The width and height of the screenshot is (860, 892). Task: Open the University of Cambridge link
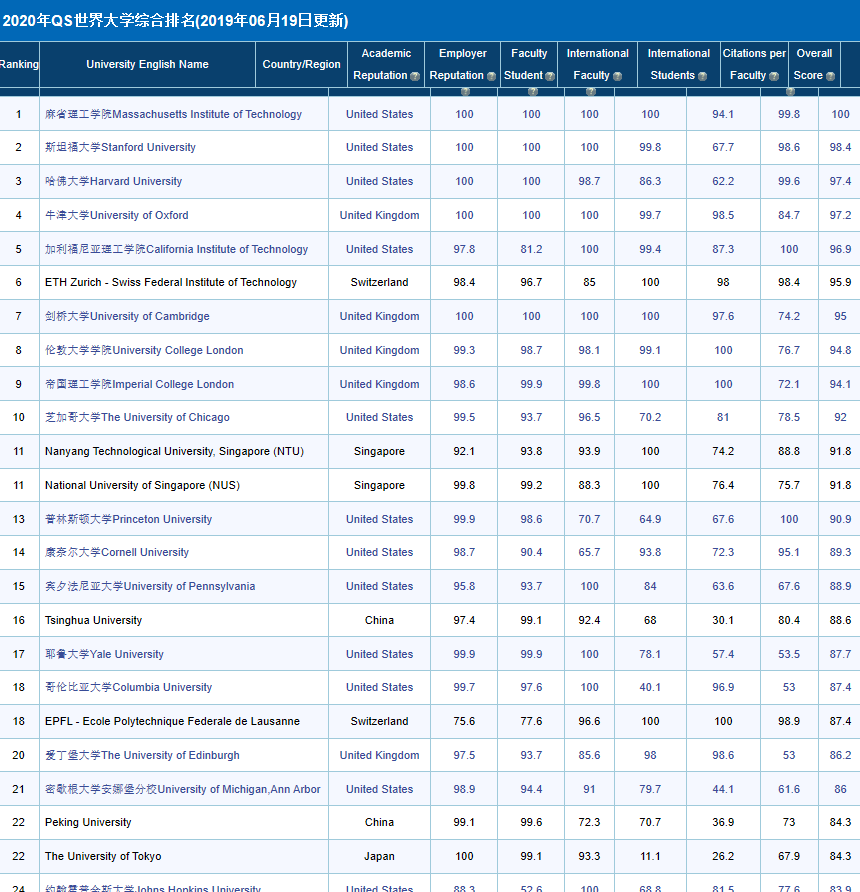pos(127,317)
